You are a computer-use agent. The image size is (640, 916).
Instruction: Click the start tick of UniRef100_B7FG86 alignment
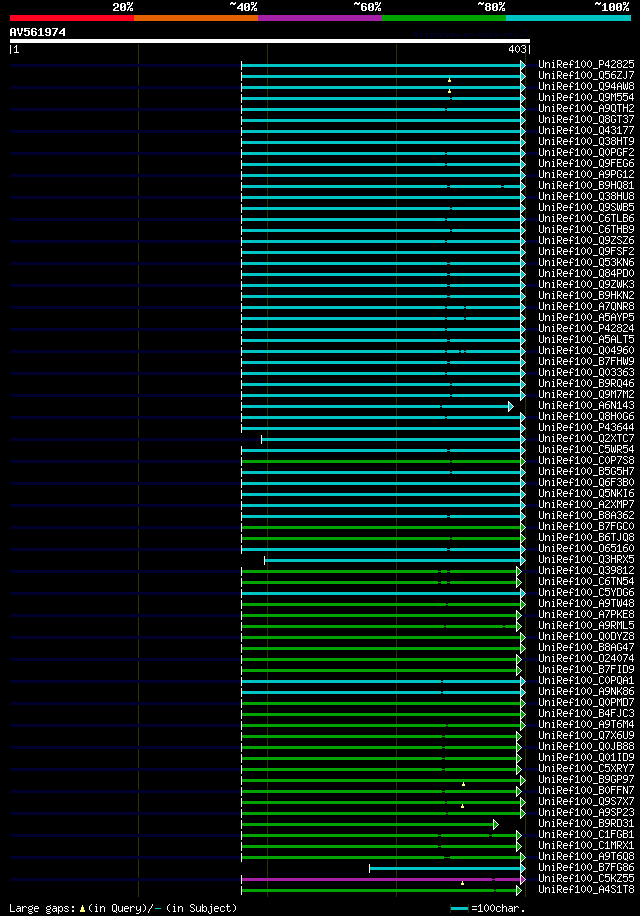[x=370, y=869]
